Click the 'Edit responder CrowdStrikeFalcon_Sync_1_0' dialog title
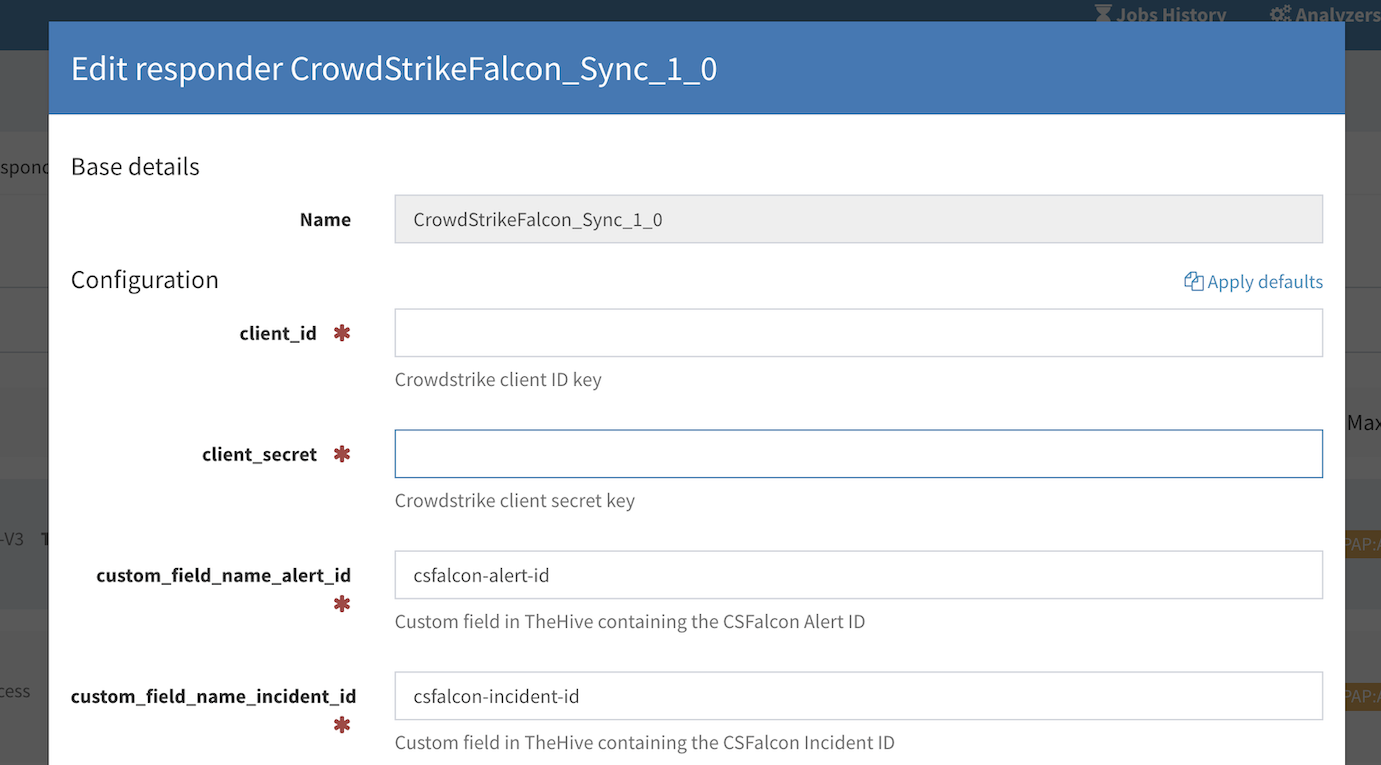Image resolution: width=1381 pixels, height=765 pixels. click(x=394, y=69)
